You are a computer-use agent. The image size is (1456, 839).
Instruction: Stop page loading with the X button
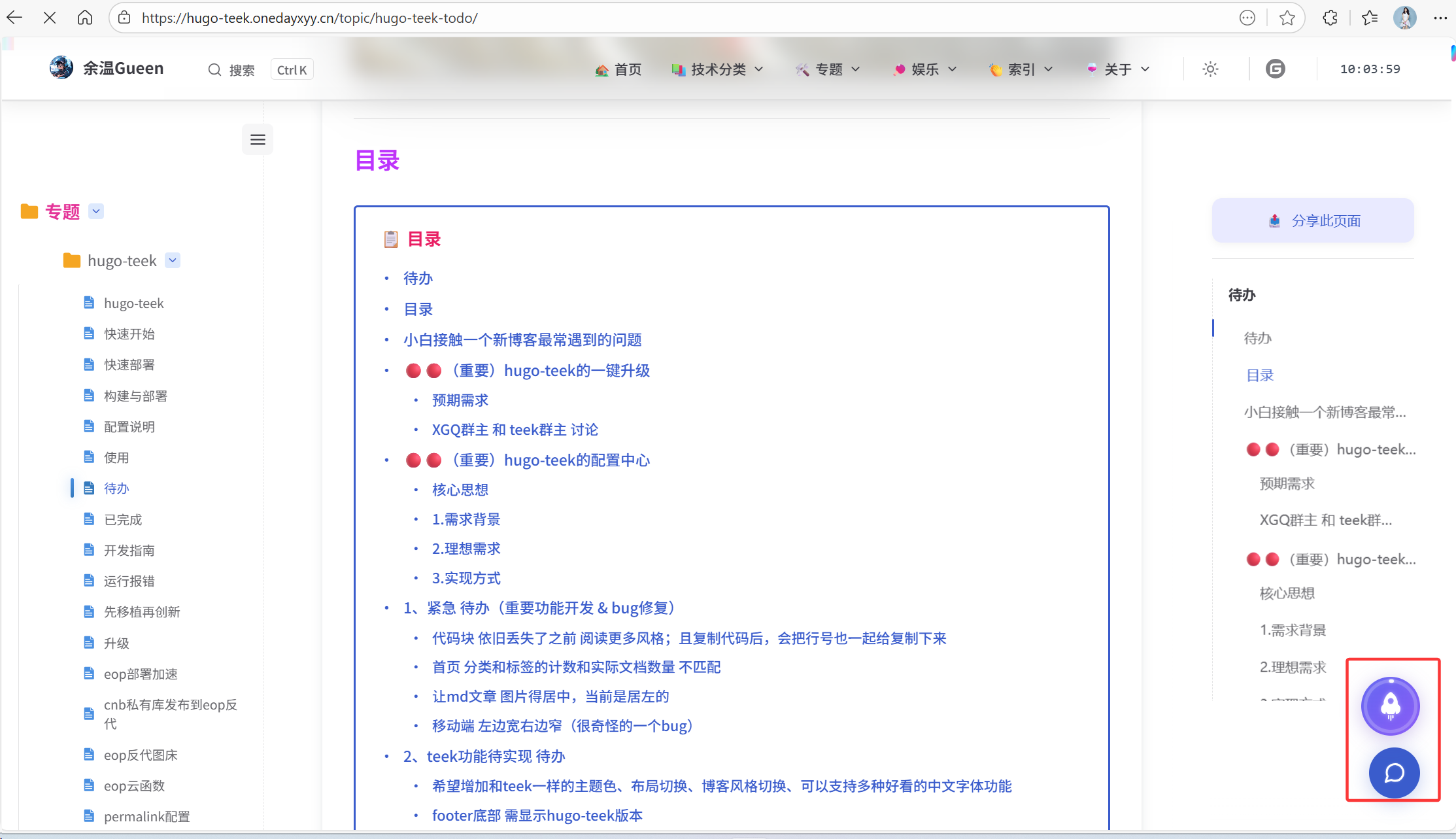click(50, 18)
